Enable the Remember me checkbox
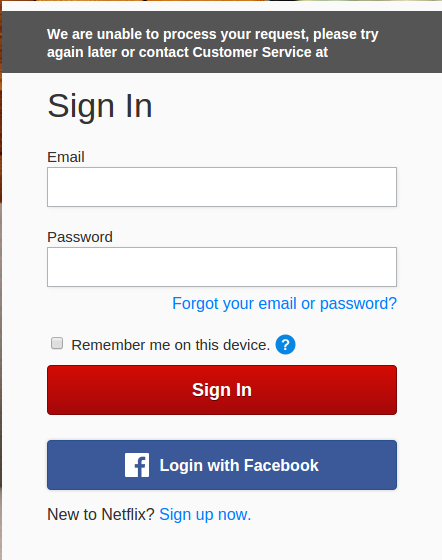The image size is (442, 560). [x=57, y=343]
